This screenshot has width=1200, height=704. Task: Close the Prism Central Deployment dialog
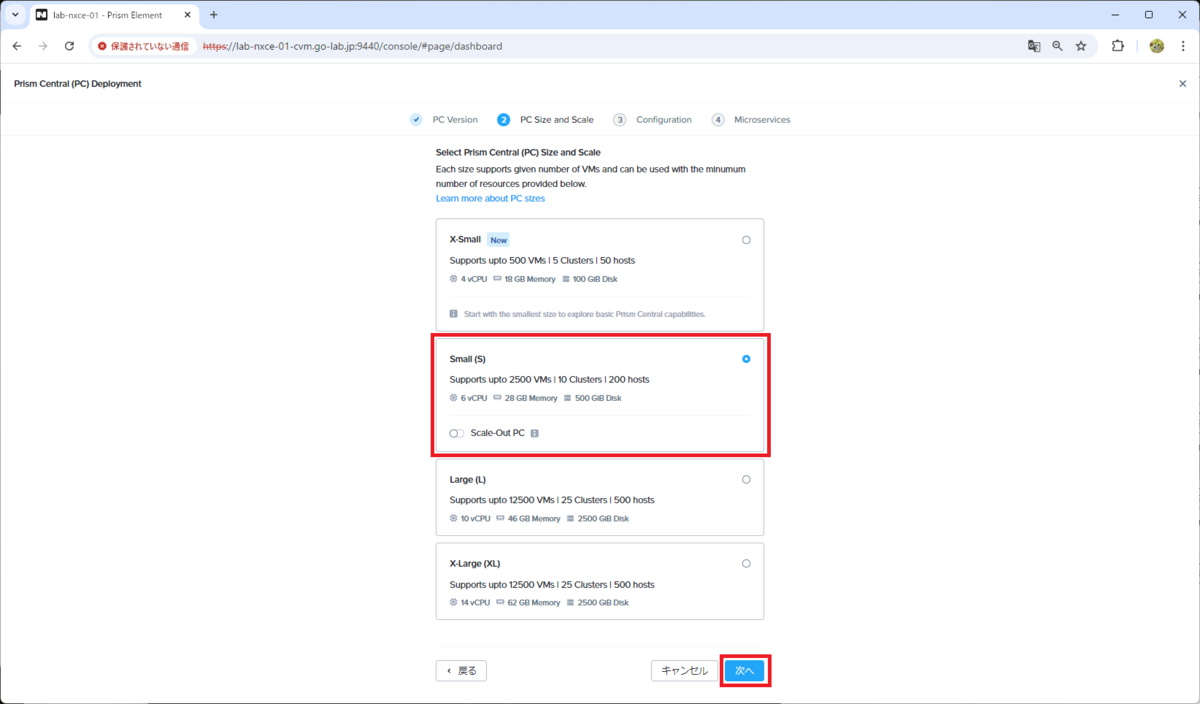coord(1183,84)
